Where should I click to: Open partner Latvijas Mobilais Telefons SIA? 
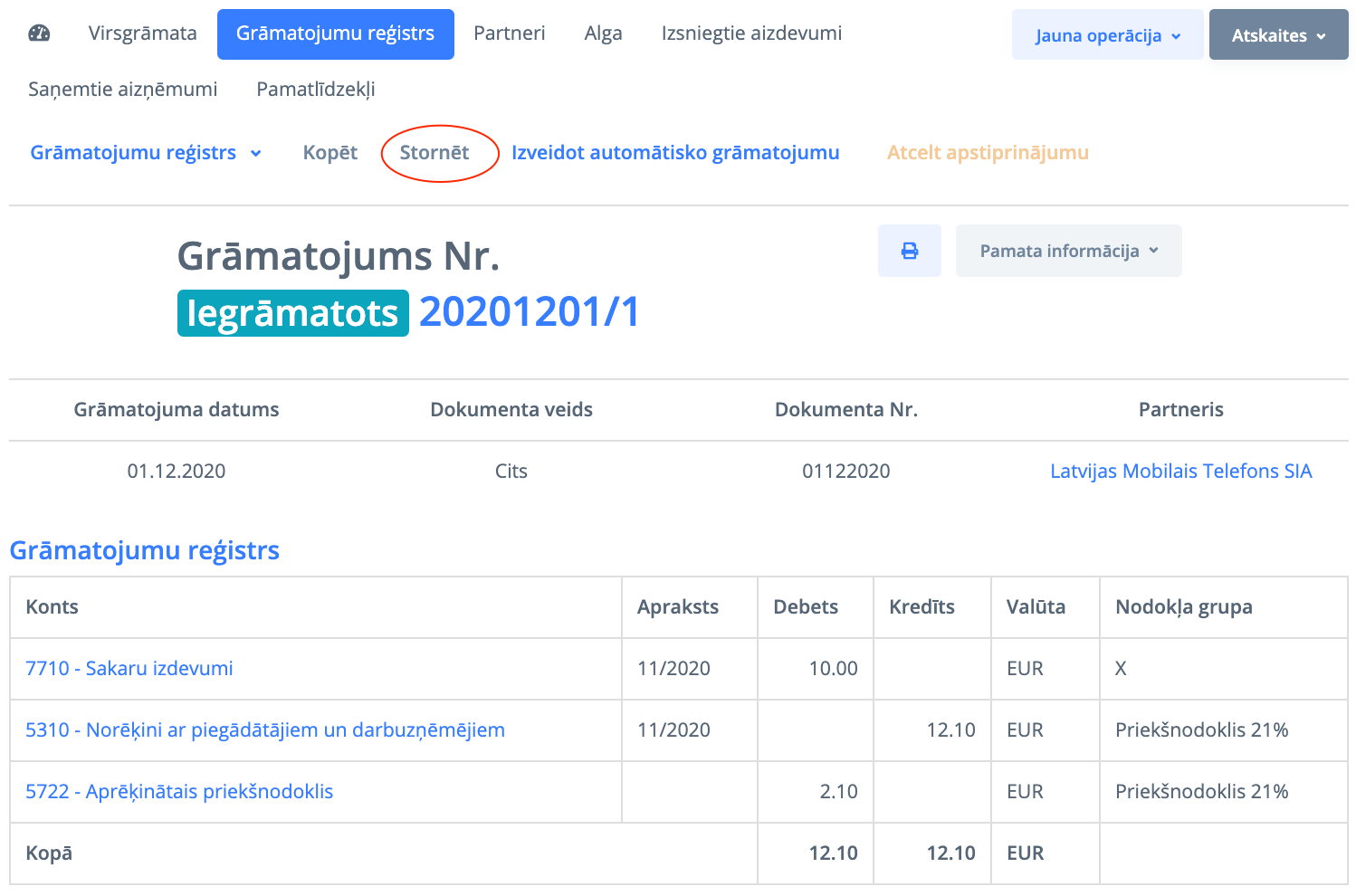tap(1180, 472)
